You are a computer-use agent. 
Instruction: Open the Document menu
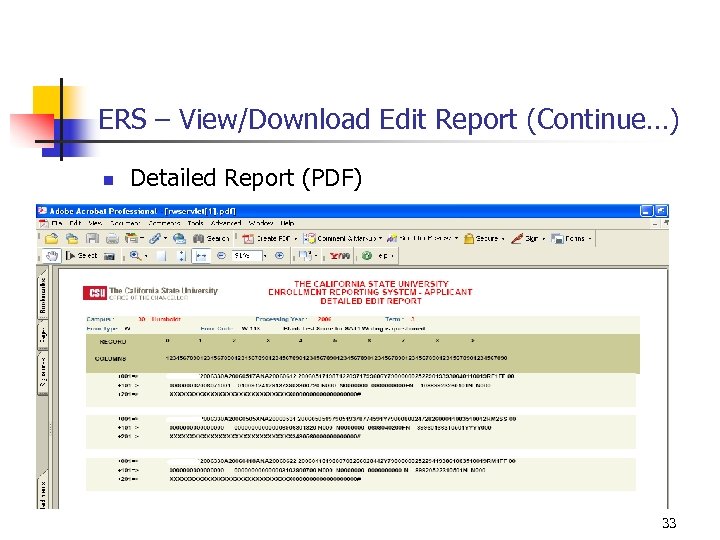point(125,223)
